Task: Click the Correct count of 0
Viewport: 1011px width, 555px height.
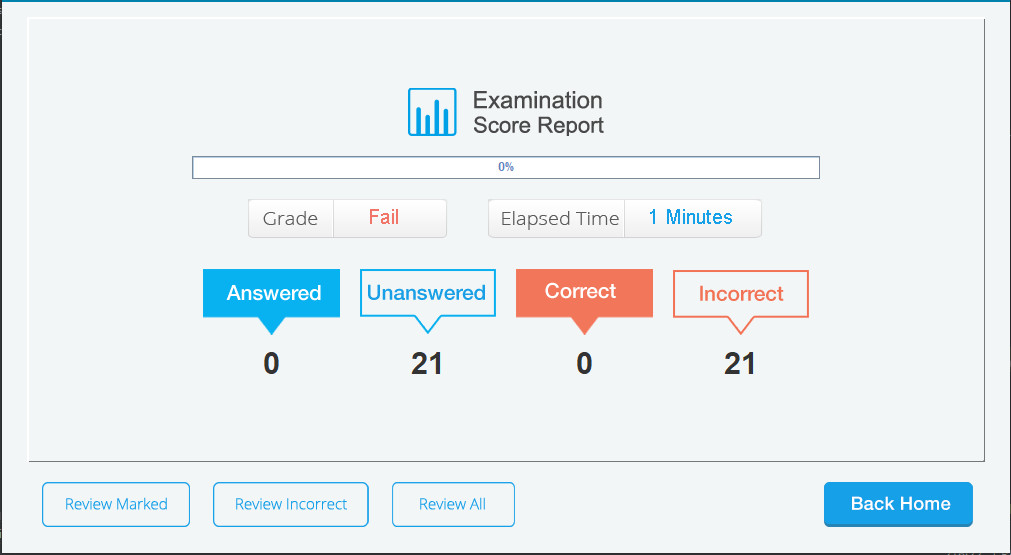Action: [x=584, y=364]
